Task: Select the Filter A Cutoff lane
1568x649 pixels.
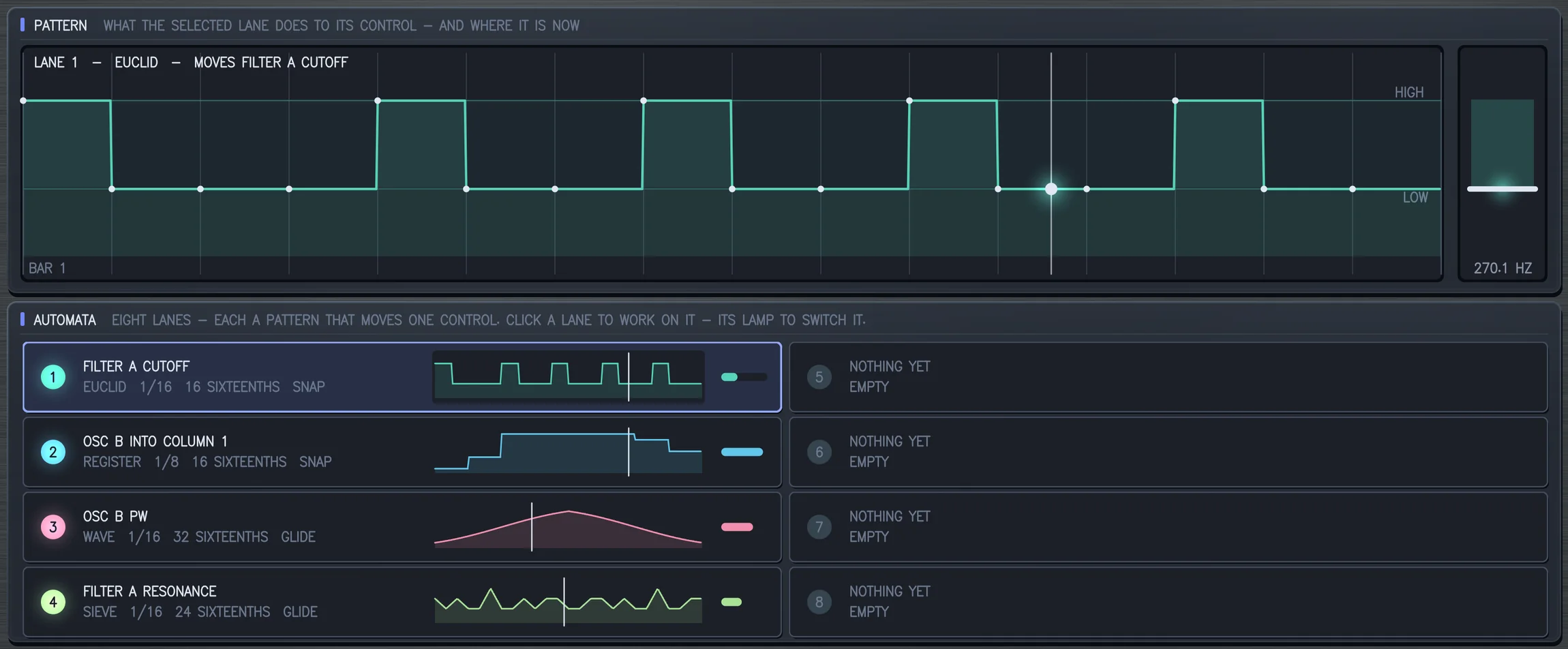Action: (402, 377)
